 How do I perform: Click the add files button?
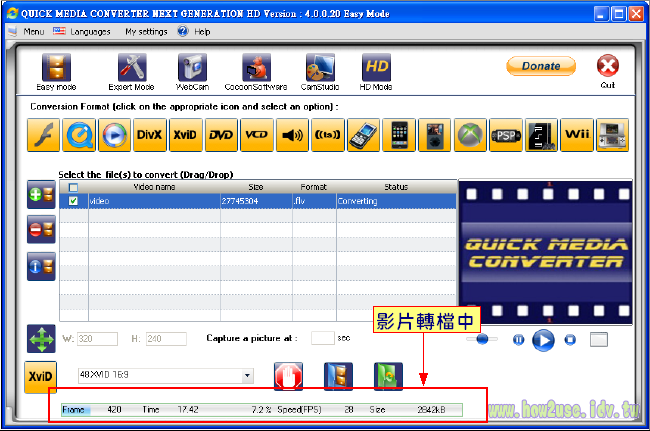(x=41, y=196)
